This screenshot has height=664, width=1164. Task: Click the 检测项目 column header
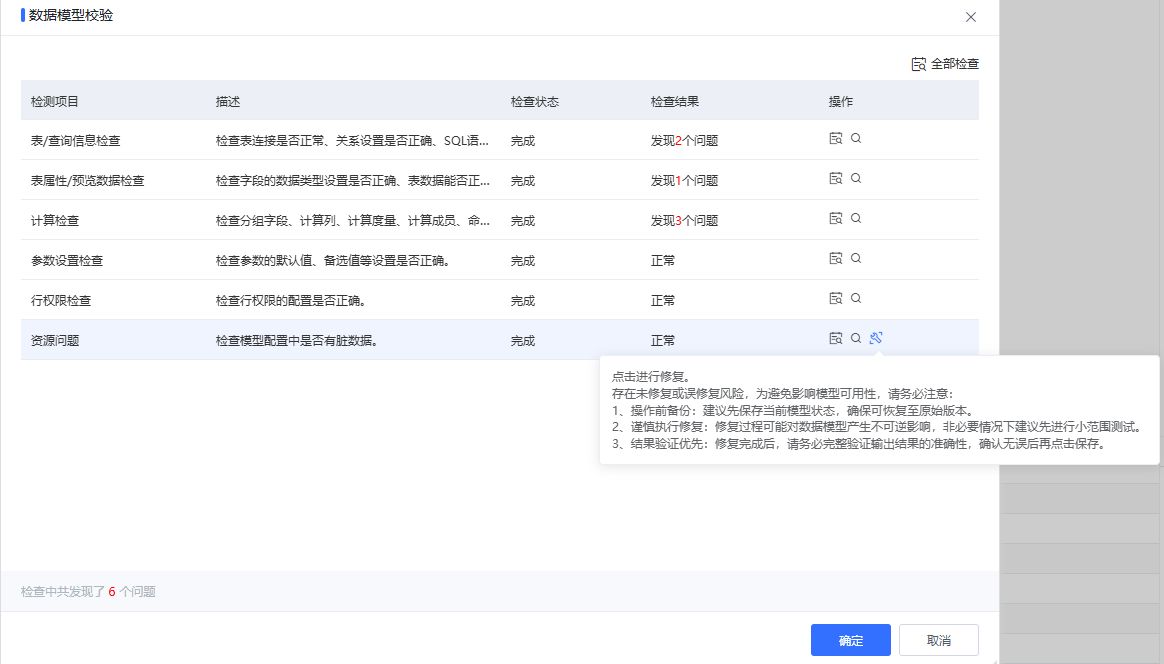point(54,102)
